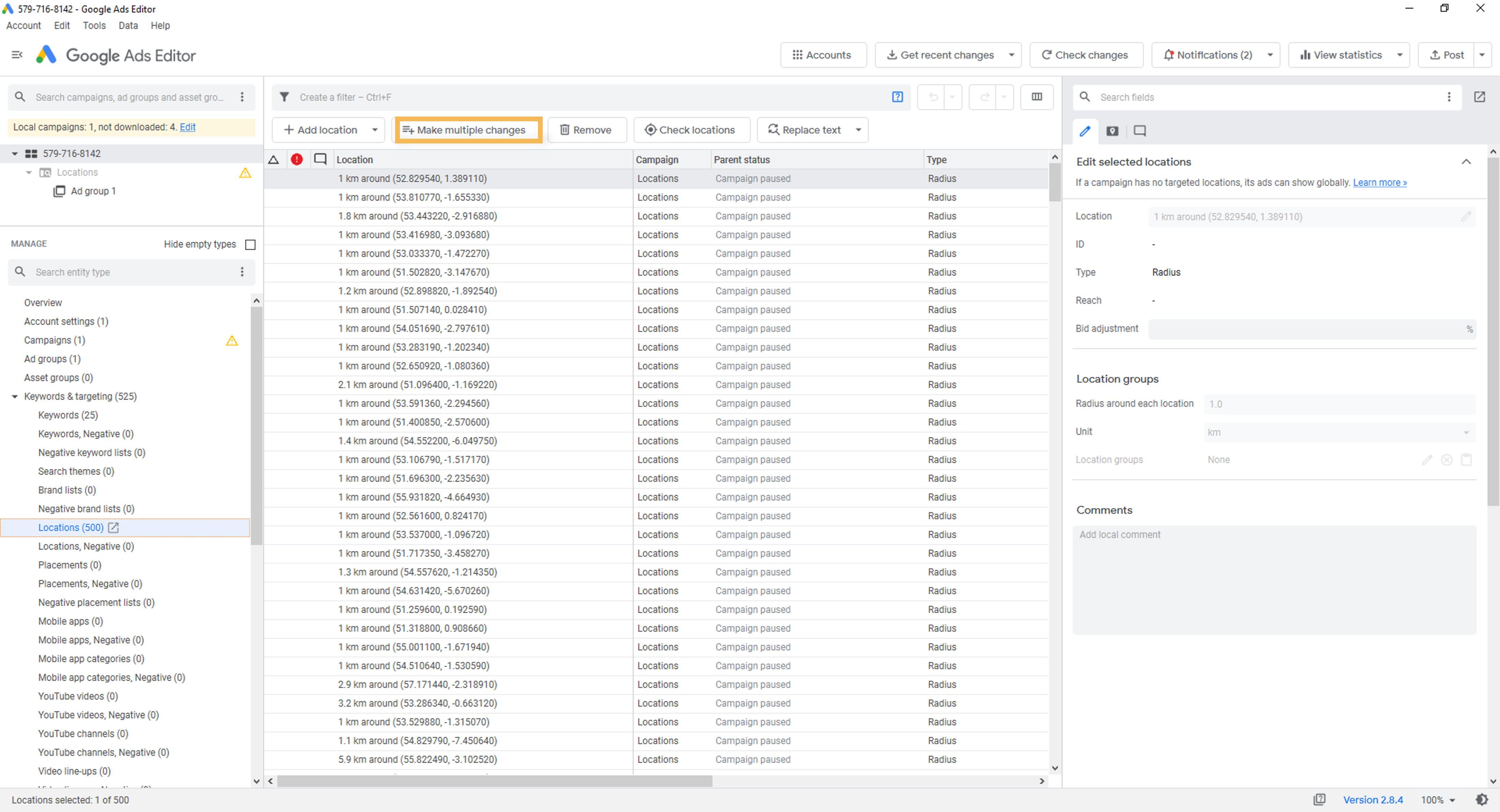1500x812 pixels.
Task: Toggle the Hide empty types checkbox
Action: (250, 244)
